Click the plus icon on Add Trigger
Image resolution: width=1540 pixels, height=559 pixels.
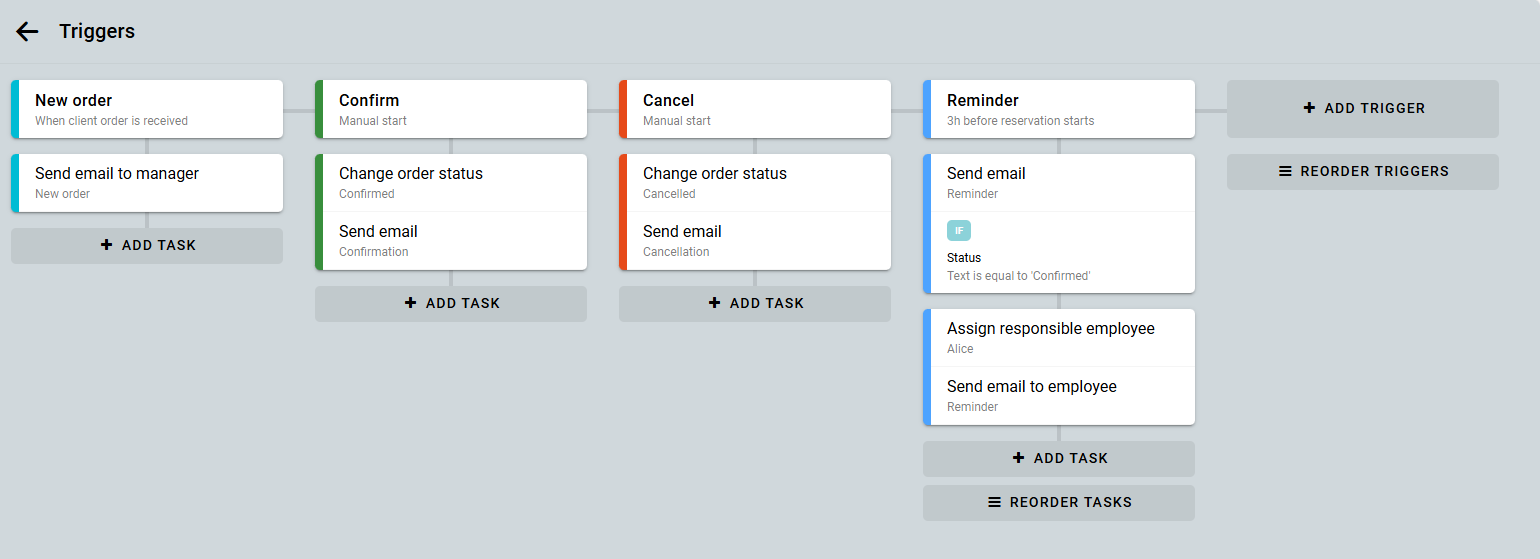1310,108
